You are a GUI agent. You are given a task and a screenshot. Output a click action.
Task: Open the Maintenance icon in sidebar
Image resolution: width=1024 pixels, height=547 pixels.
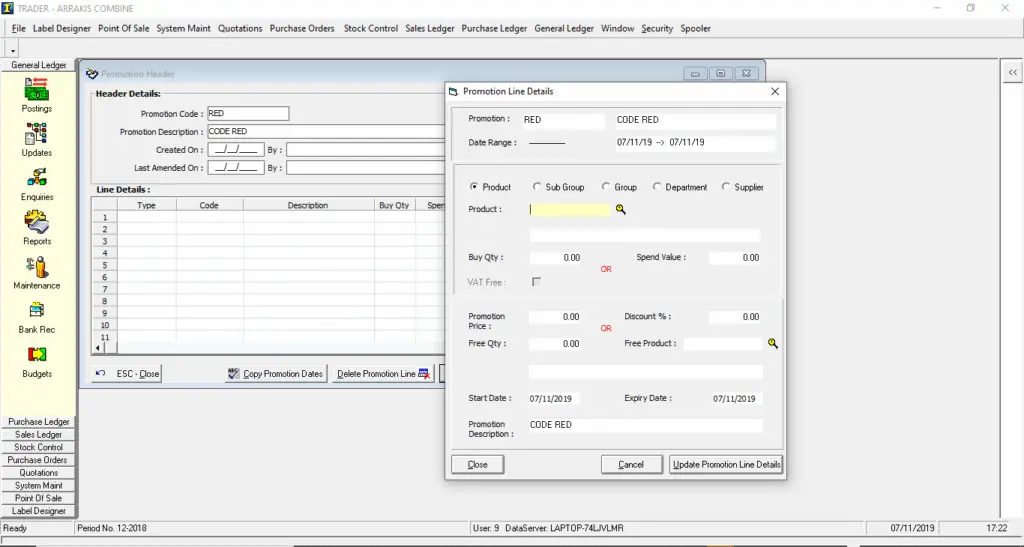[x=37, y=267]
